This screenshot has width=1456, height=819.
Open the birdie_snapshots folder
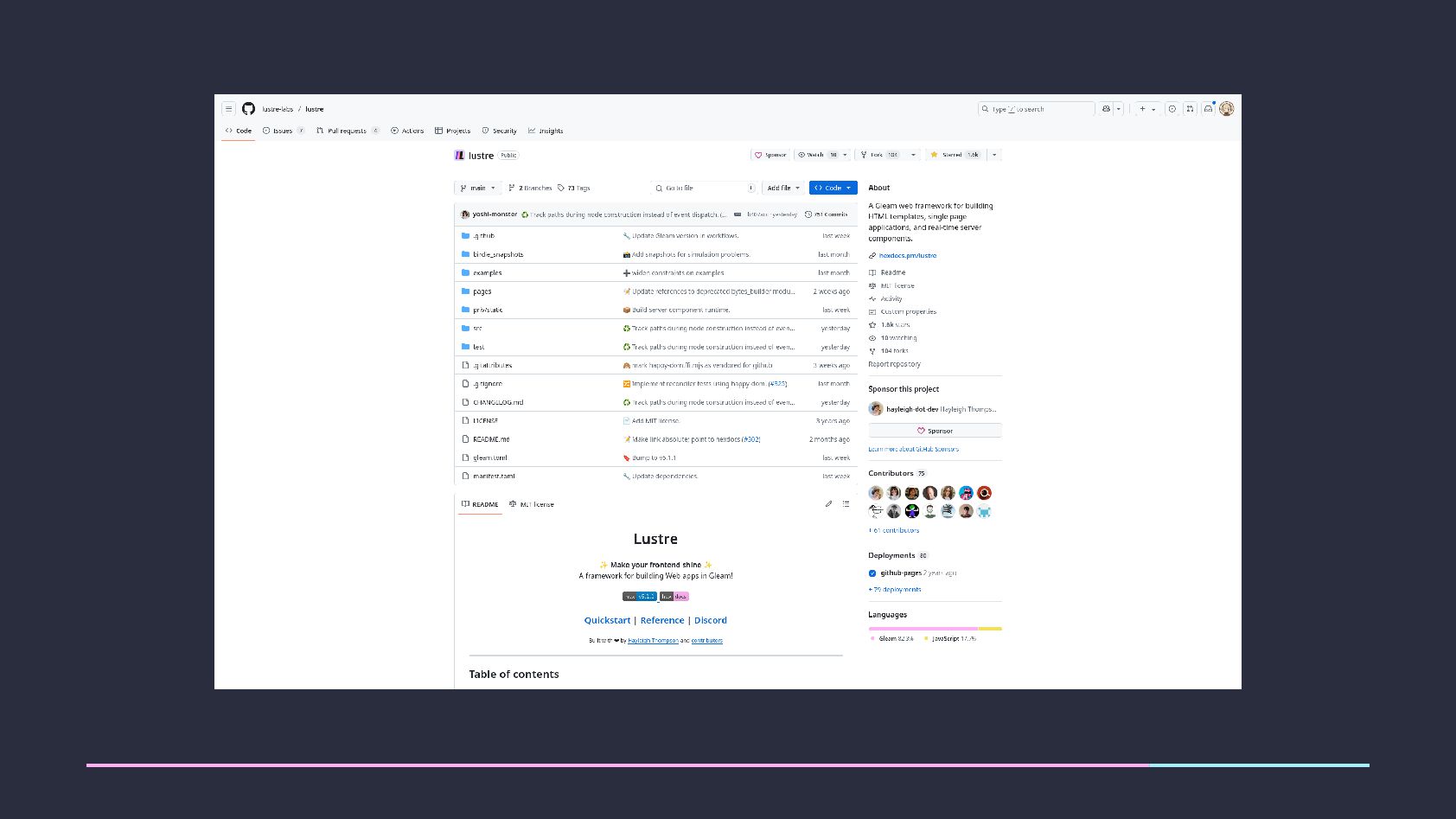coord(498,255)
